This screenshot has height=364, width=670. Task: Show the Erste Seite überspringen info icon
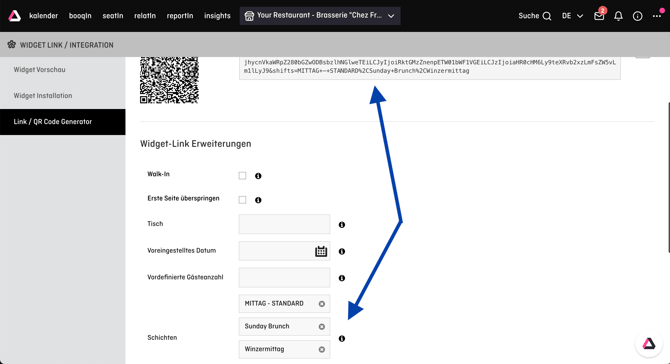coord(258,200)
